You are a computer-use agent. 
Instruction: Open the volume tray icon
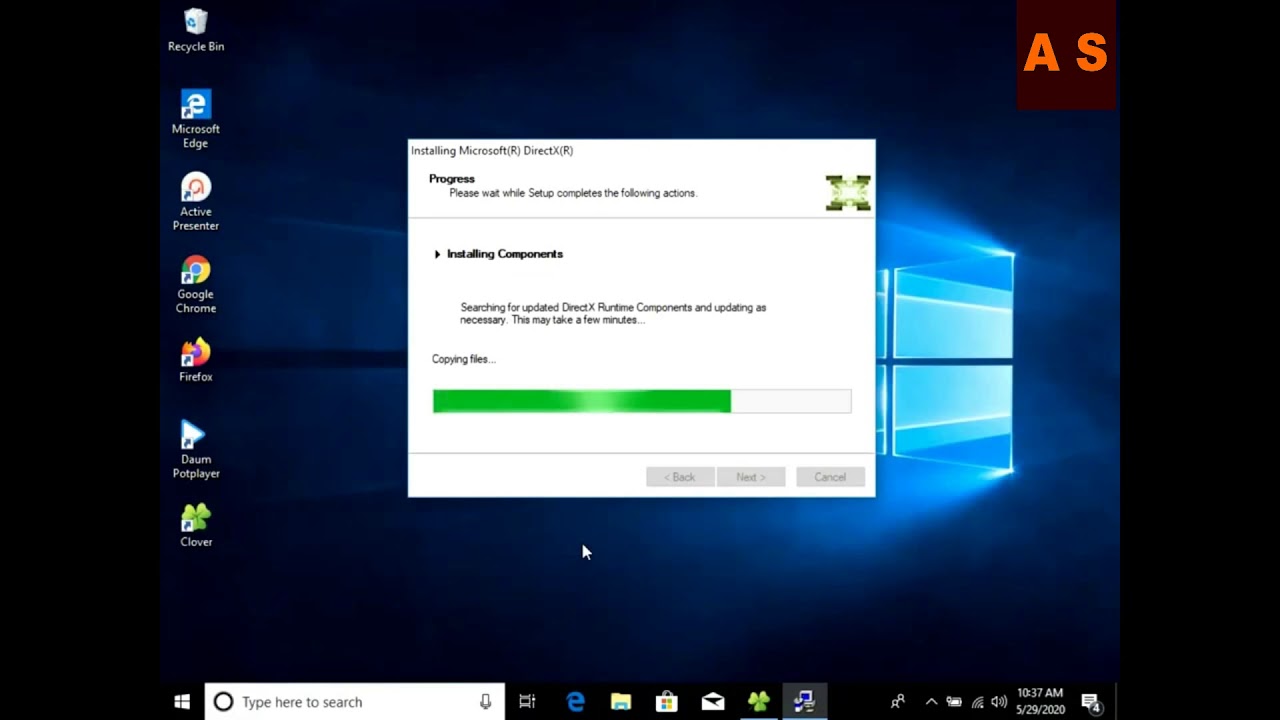click(x=999, y=702)
